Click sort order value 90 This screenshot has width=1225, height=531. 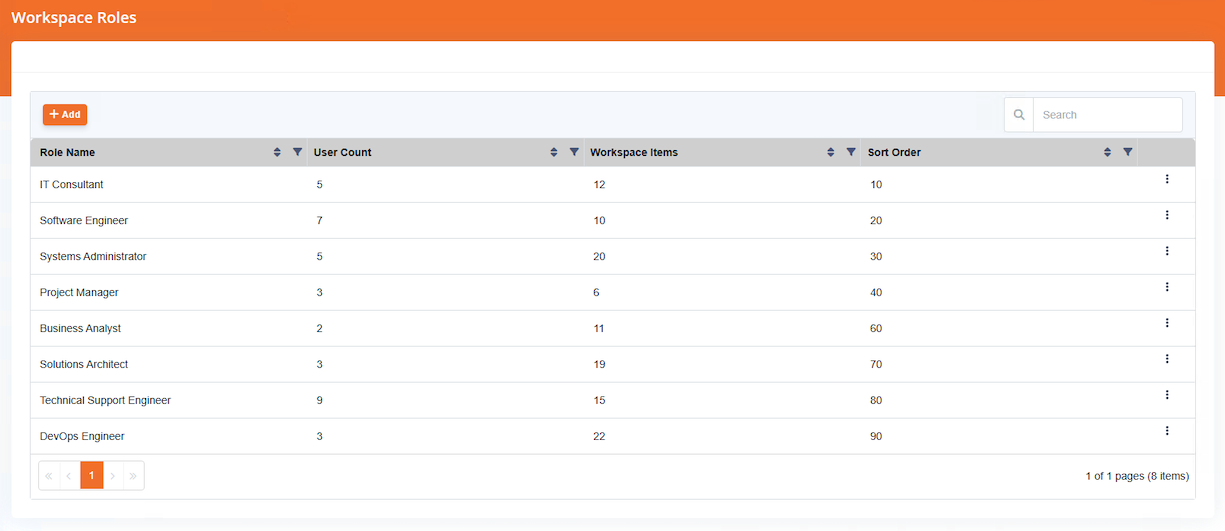876,436
